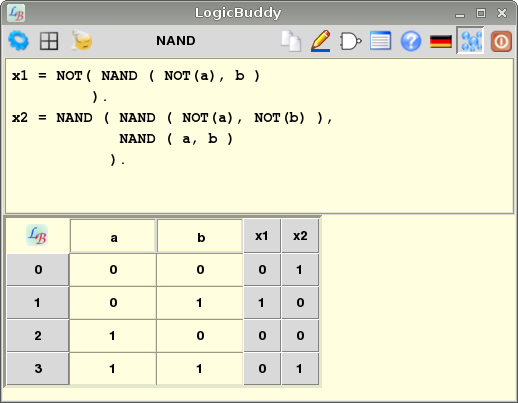The height and width of the screenshot is (403, 518).
Task: Click the x2 value in row 3
Action: coord(300,368)
